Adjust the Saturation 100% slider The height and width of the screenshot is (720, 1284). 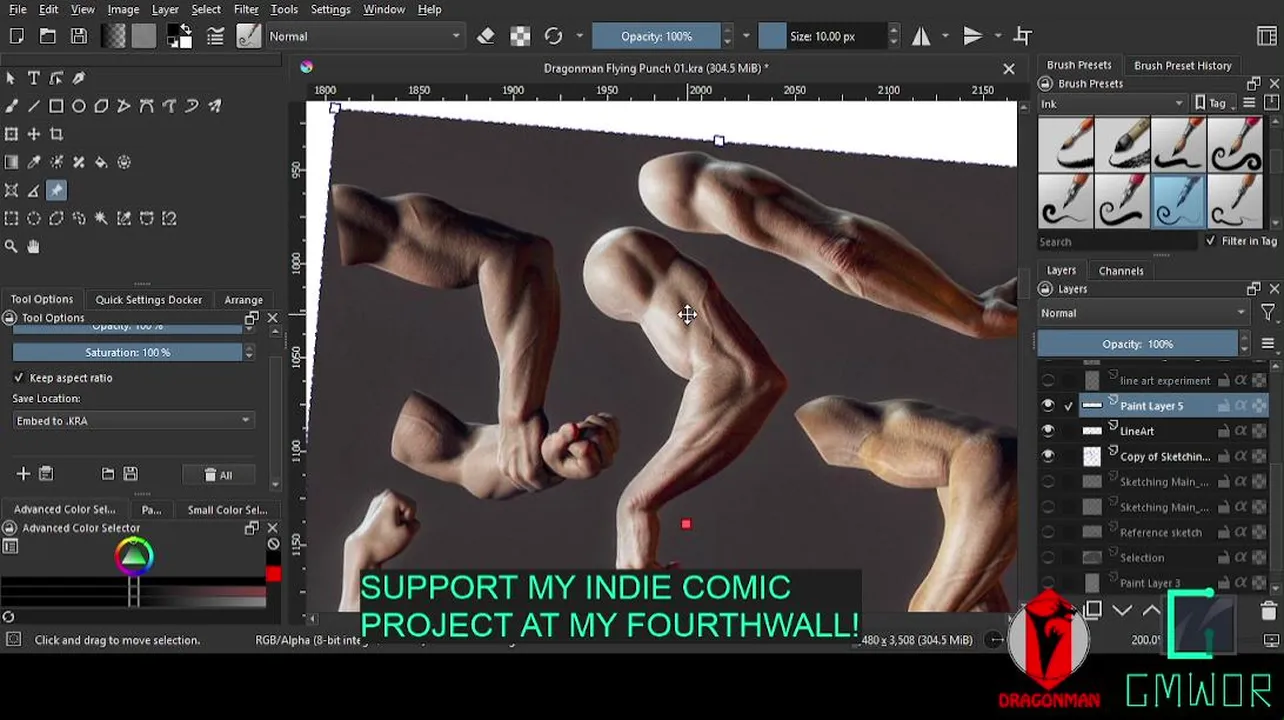coord(128,352)
